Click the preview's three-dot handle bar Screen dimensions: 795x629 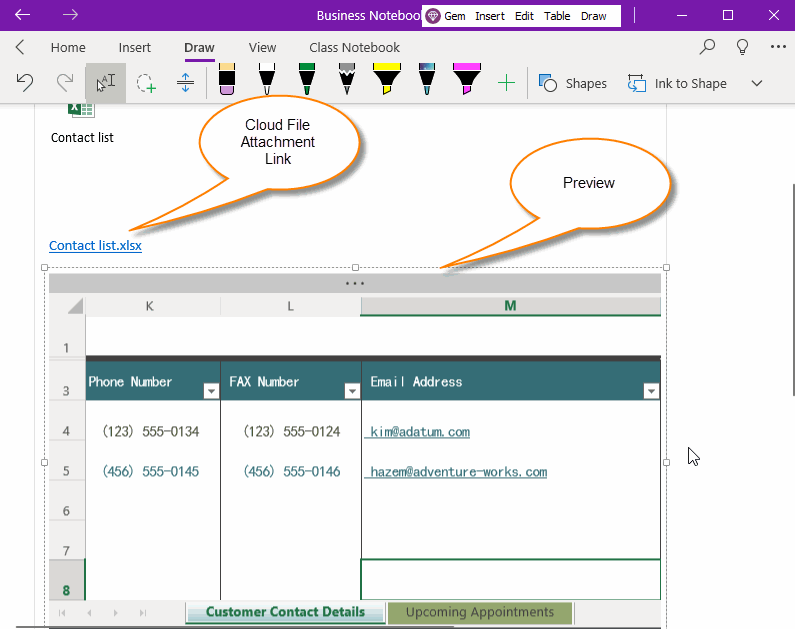(x=355, y=283)
